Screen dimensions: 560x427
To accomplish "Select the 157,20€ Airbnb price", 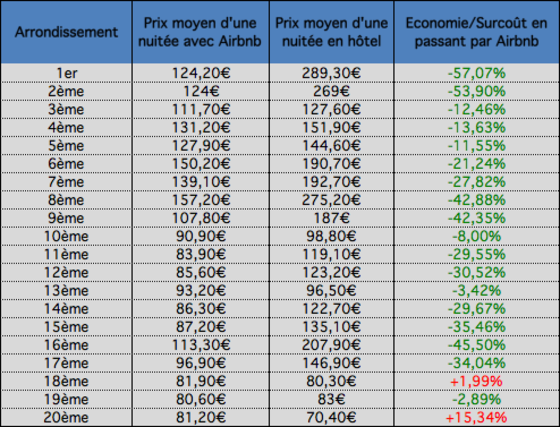I will (200, 200).
